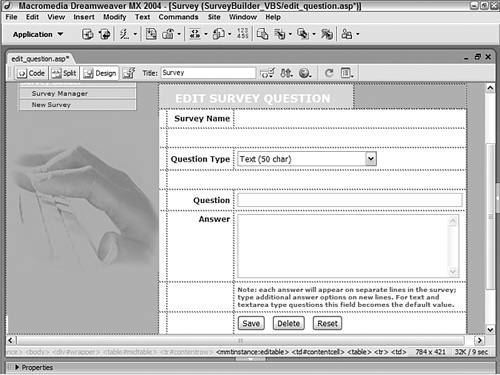The width and height of the screenshot is (500, 375).
Task: Open the Text menu
Action: click(x=142, y=17)
